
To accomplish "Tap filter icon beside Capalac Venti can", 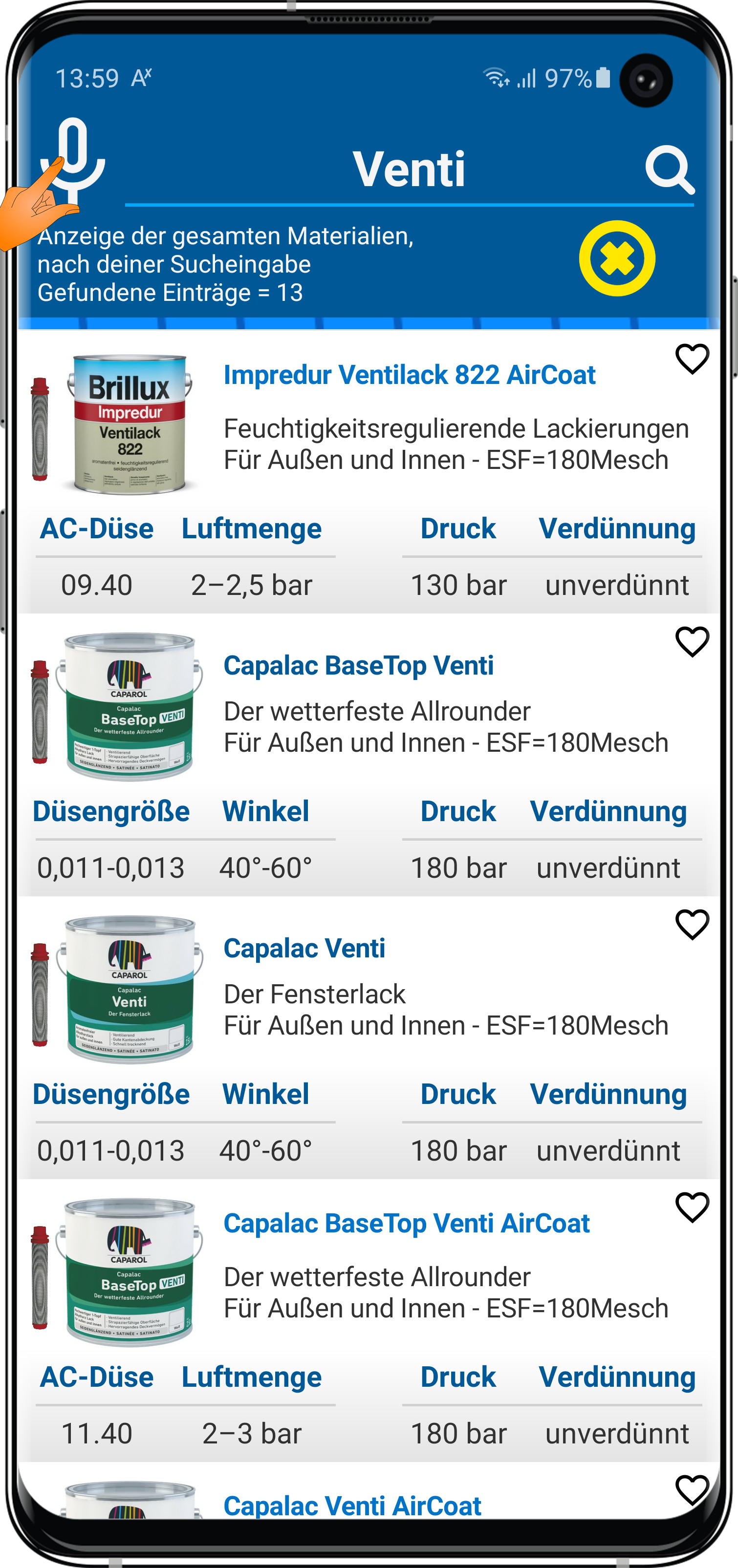I will coord(40,994).
